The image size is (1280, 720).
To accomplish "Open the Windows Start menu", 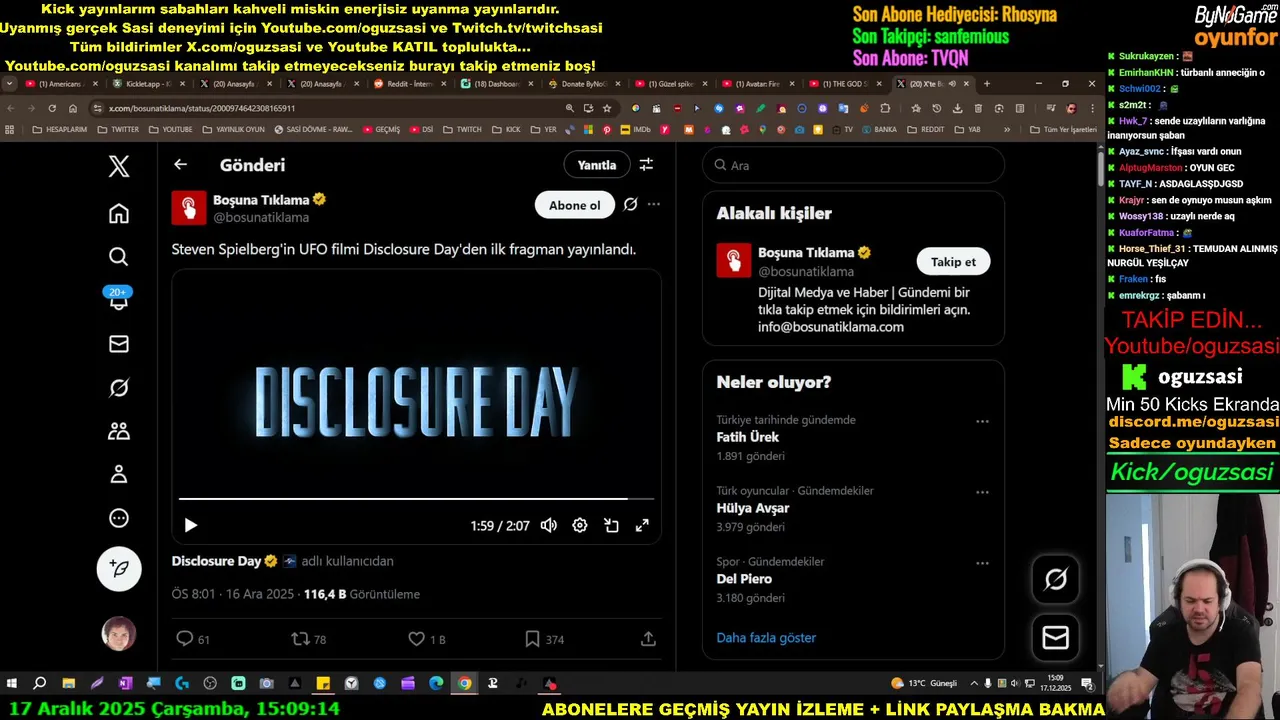I will [x=12, y=683].
